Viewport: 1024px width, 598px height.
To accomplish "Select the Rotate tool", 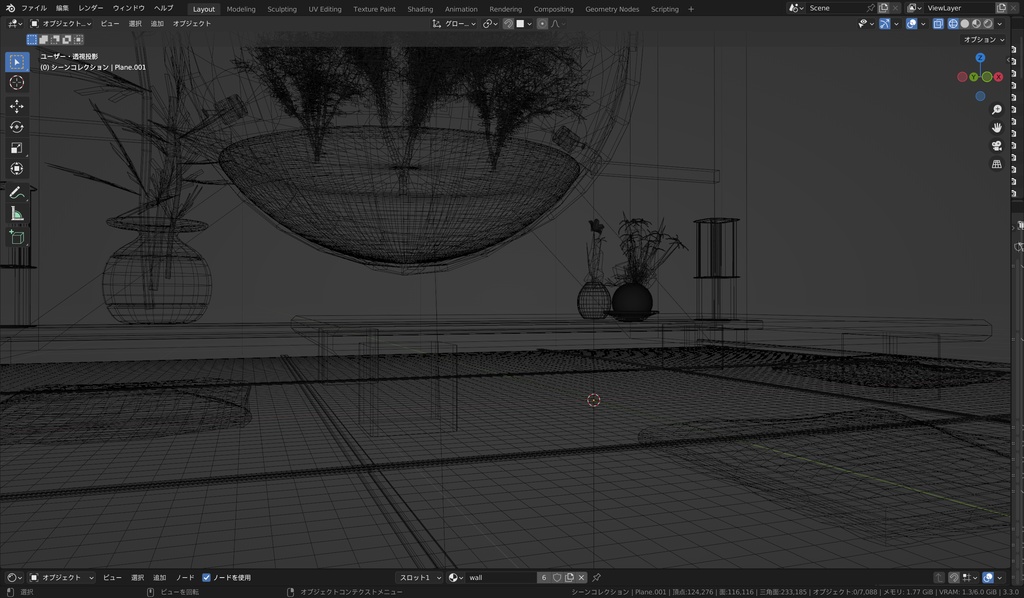I will pos(17,127).
